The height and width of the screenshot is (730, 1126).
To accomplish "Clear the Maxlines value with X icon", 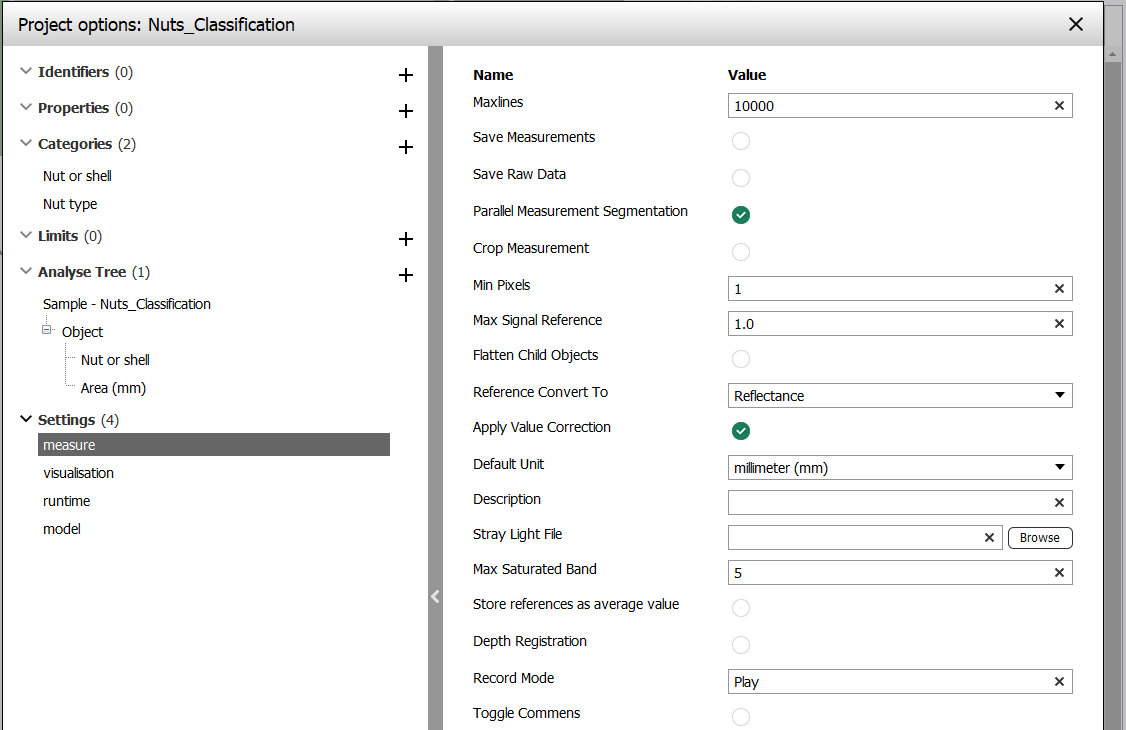I will 1059,106.
